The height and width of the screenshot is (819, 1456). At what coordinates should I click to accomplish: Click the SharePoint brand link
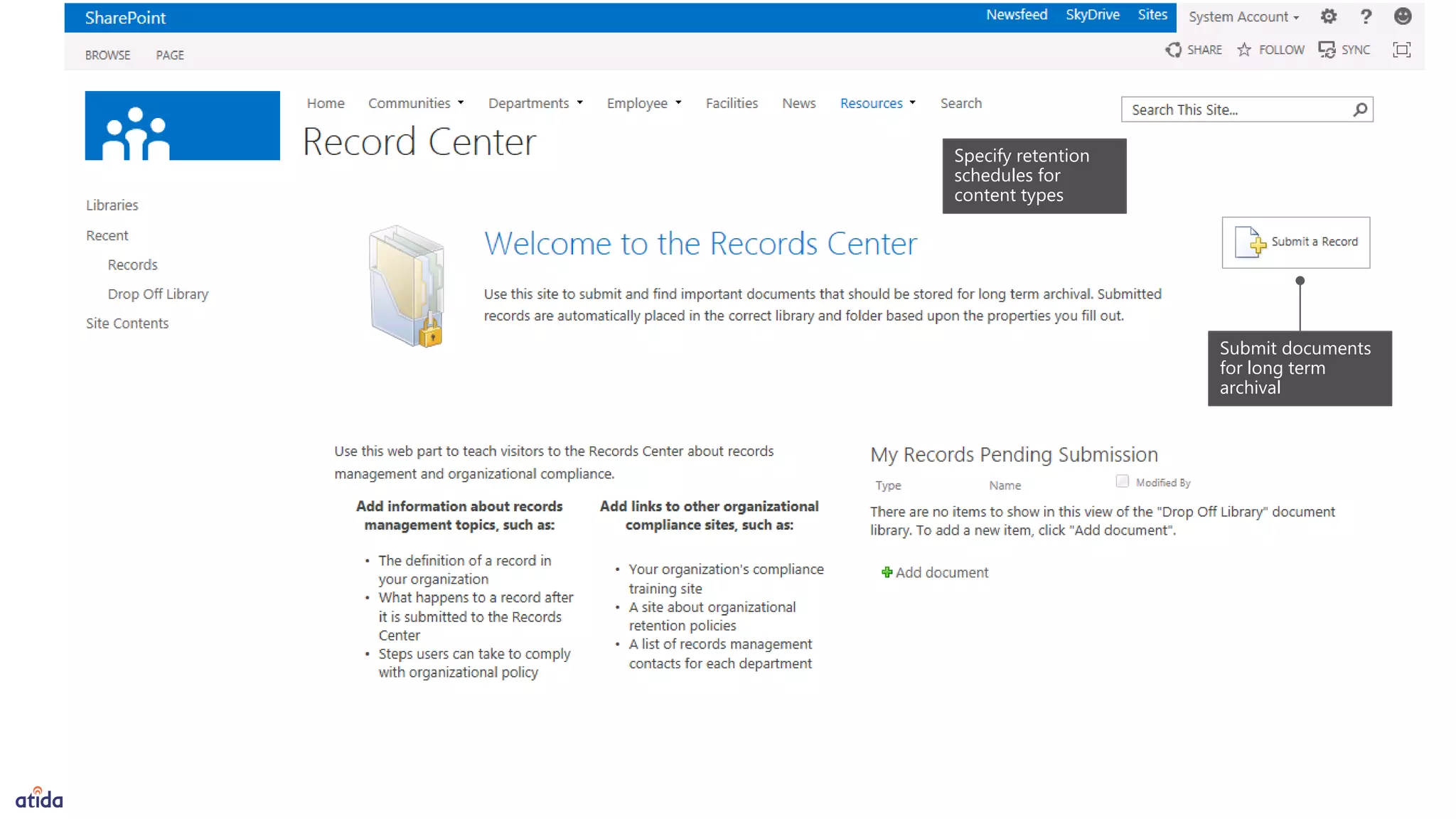coord(125,18)
